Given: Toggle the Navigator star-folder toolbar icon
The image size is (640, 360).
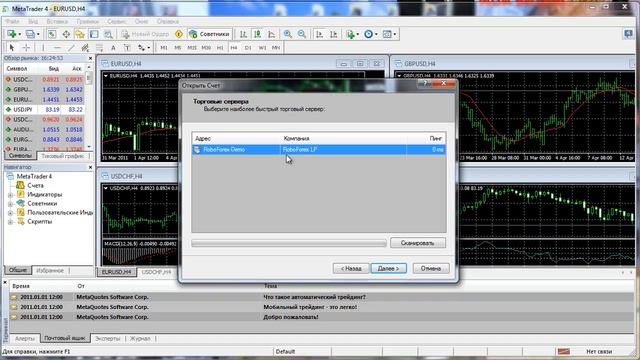Looking at the screenshot, I should 80,34.
